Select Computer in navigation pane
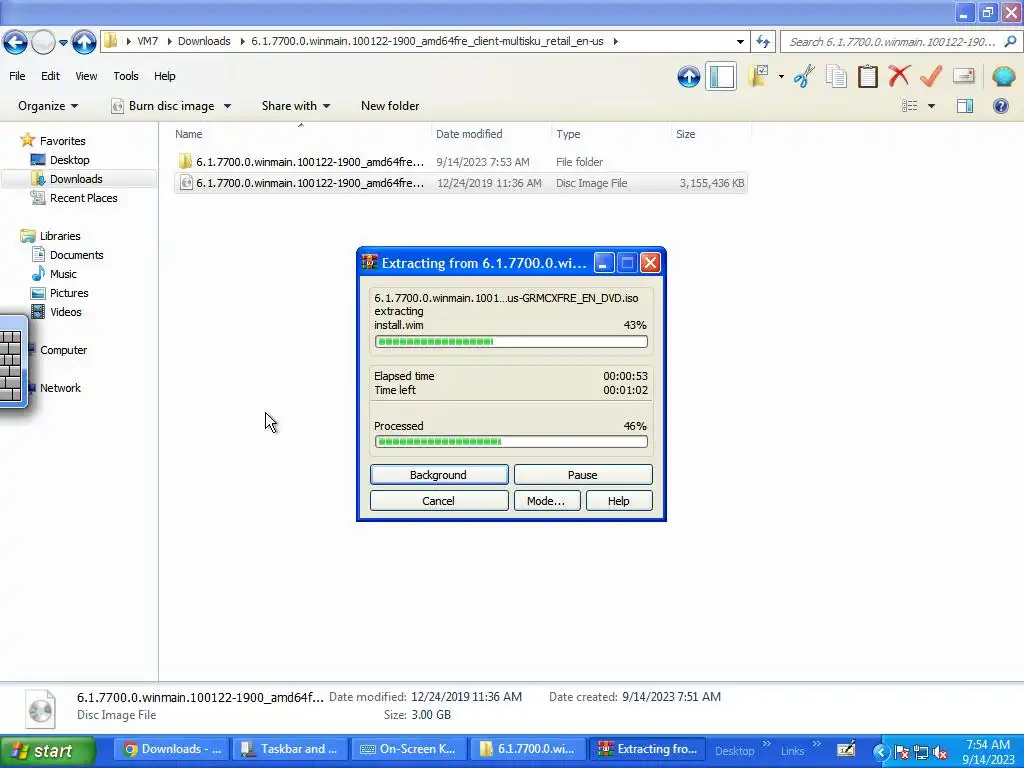The image size is (1024, 768). coord(63,350)
